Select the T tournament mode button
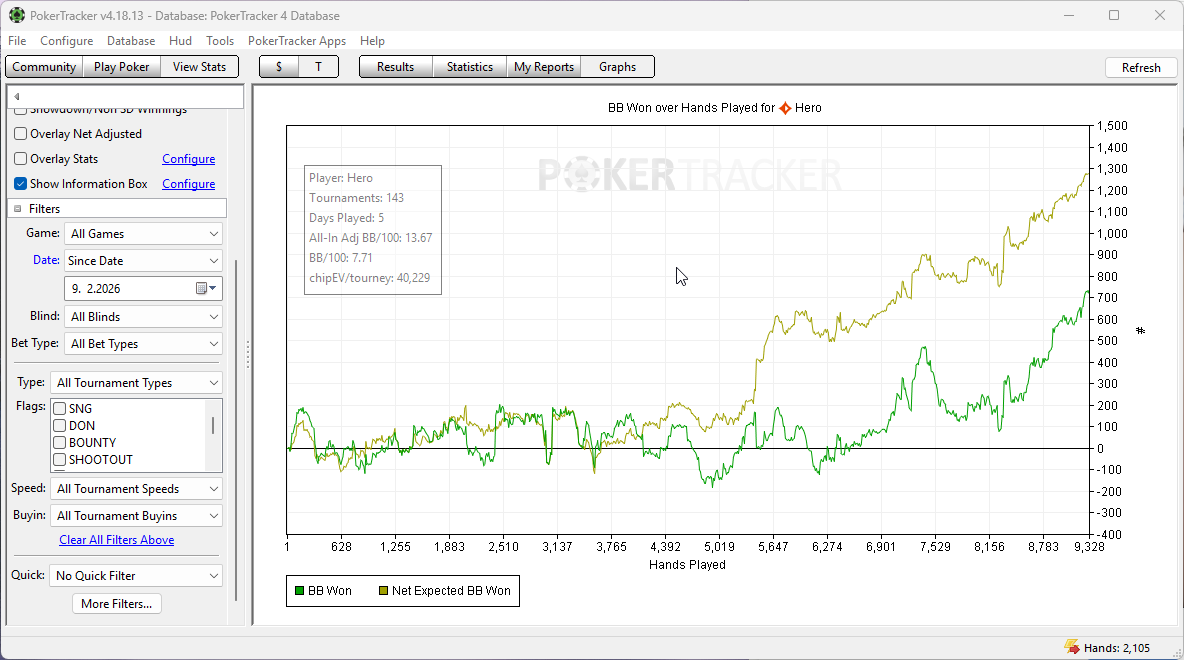This screenshot has width=1184, height=660. point(319,67)
